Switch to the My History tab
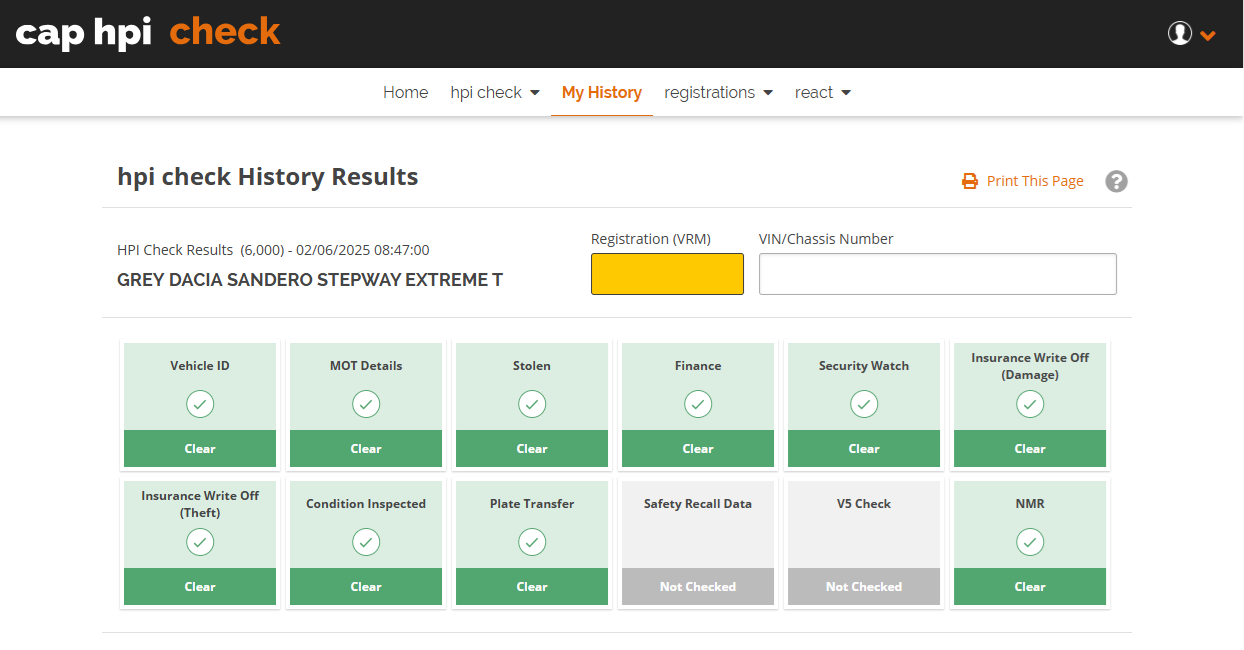 601,92
